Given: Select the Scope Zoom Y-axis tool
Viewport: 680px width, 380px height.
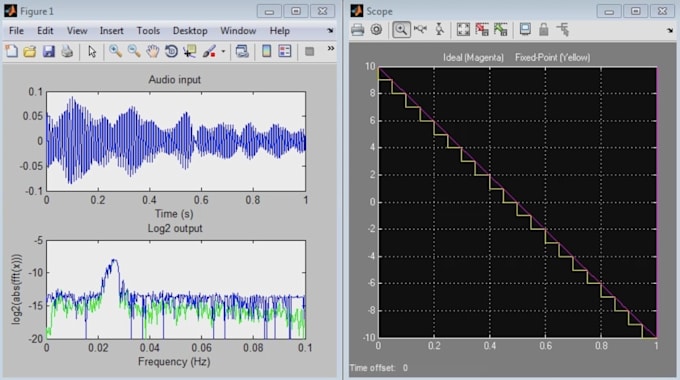Looking at the screenshot, I should 439,29.
